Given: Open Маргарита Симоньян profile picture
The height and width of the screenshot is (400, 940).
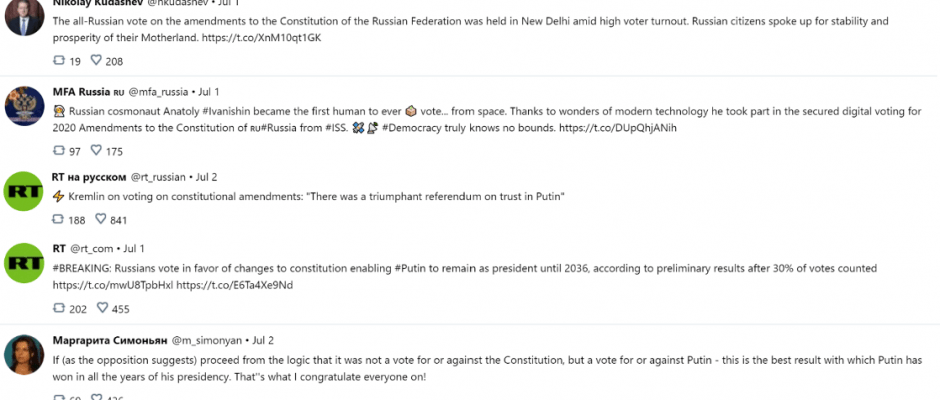Looking at the screenshot, I should [x=25, y=354].
